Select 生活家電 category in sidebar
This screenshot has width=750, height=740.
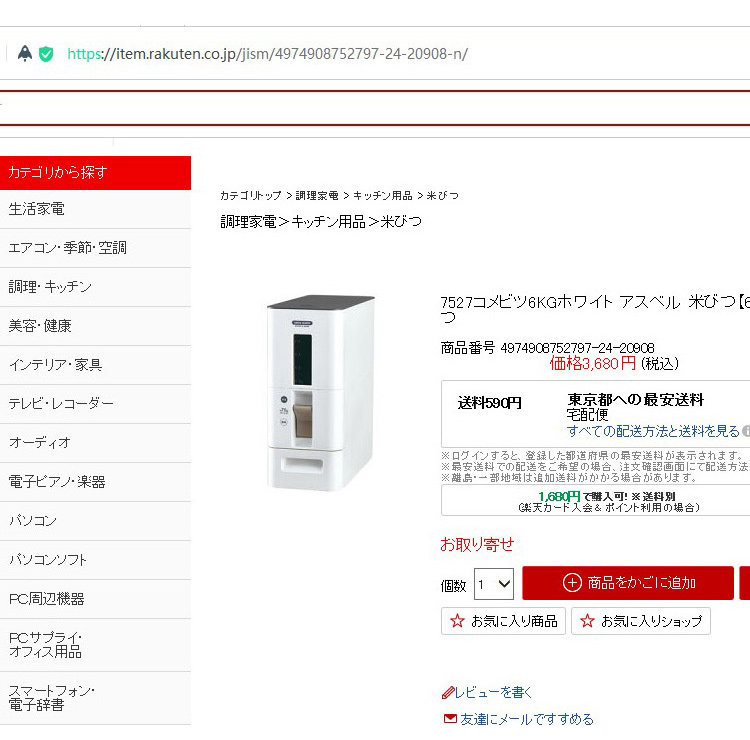95,209
